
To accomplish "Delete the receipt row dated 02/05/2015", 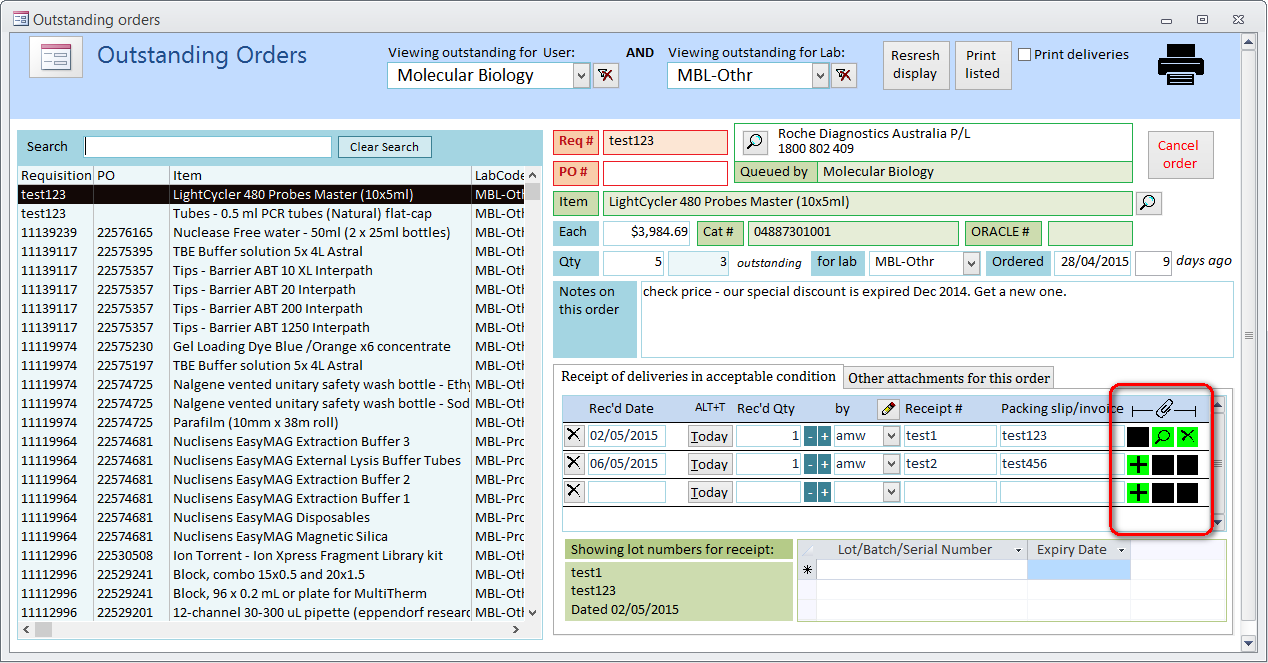I will pos(573,435).
